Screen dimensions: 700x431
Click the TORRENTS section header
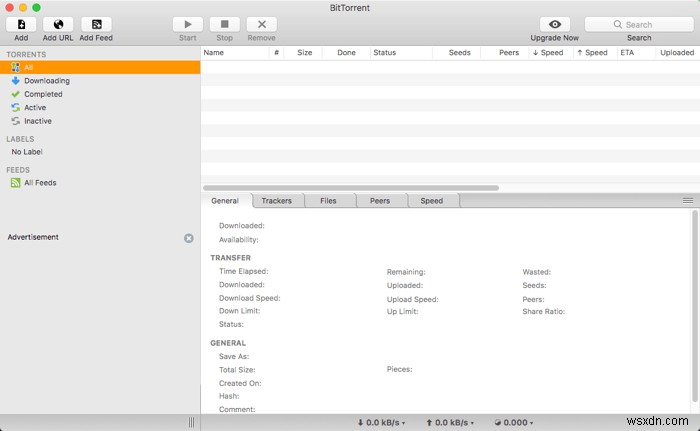pos(26,54)
